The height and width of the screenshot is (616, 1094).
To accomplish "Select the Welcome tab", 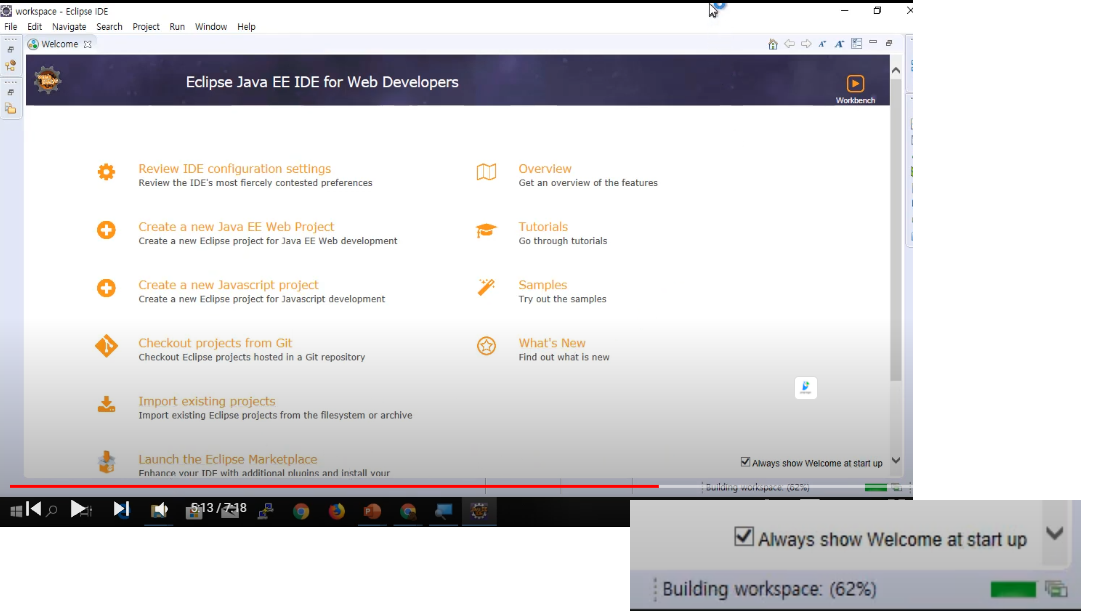I will coord(60,45).
